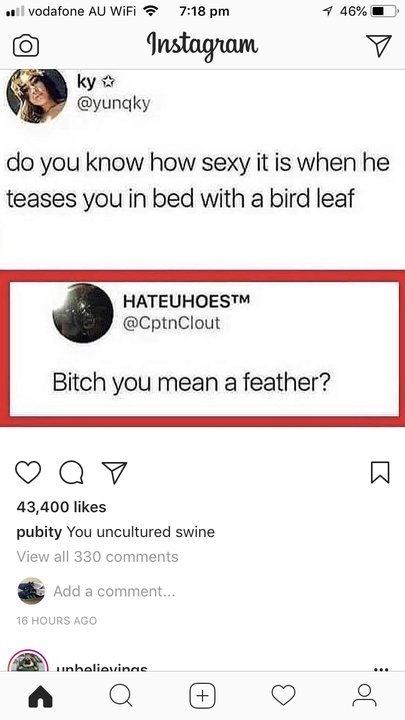The height and width of the screenshot is (720, 405).
Task: Open unbelievings story avatar
Action: 28,661
